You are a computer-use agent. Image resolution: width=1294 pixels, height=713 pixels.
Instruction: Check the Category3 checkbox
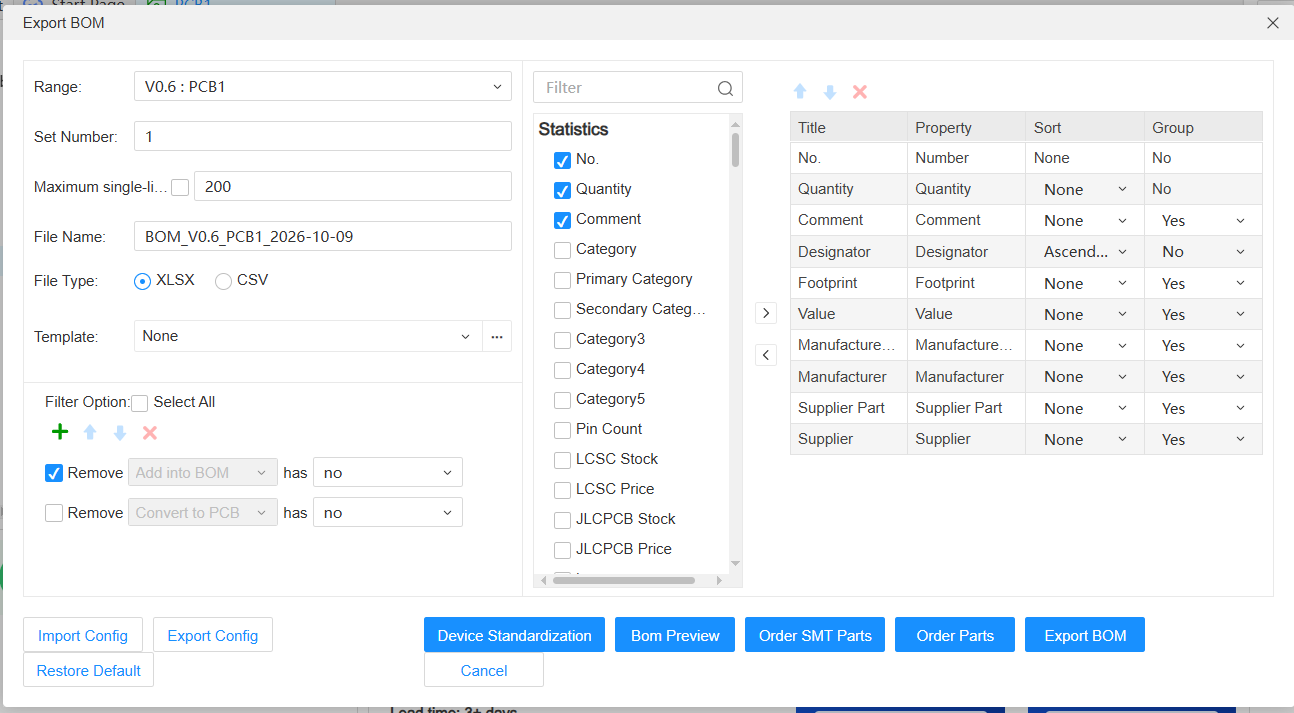point(562,340)
